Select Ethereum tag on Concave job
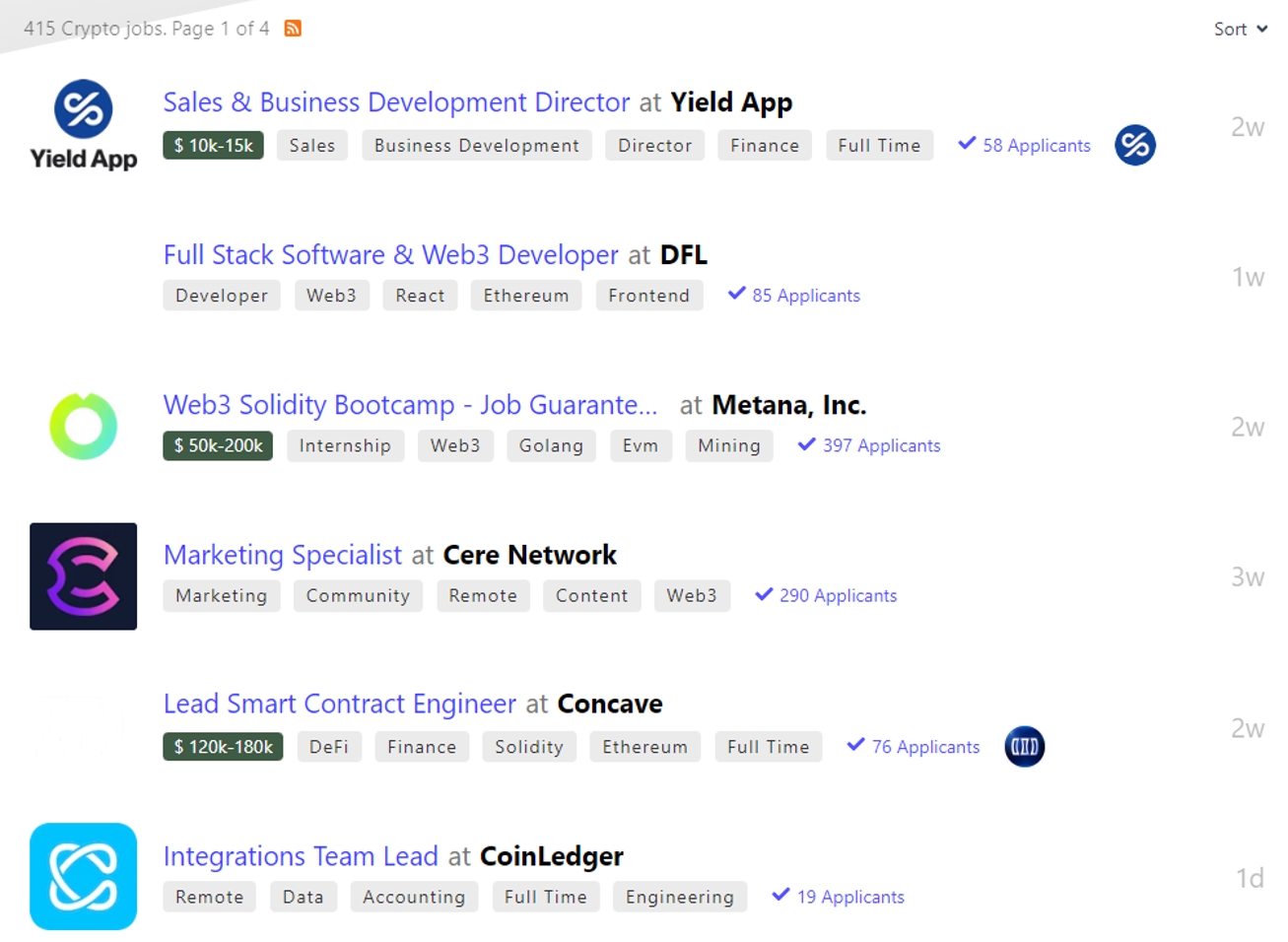The width and height of the screenshot is (1288, 942). click(645, 747)
